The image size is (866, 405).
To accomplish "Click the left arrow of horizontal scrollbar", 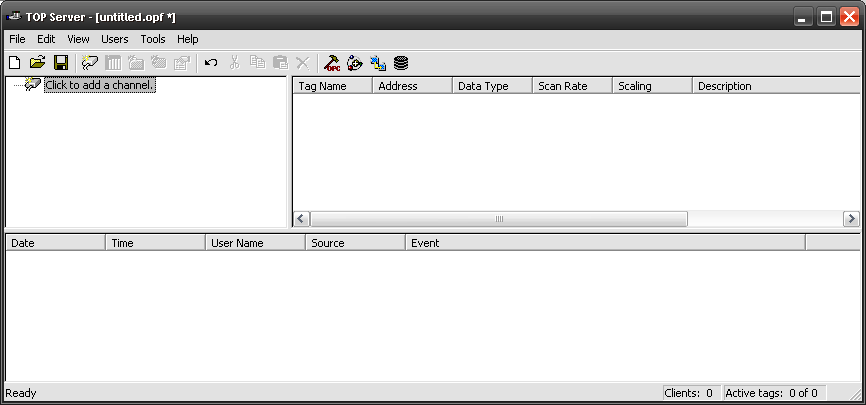I will (x=302, y=219).
